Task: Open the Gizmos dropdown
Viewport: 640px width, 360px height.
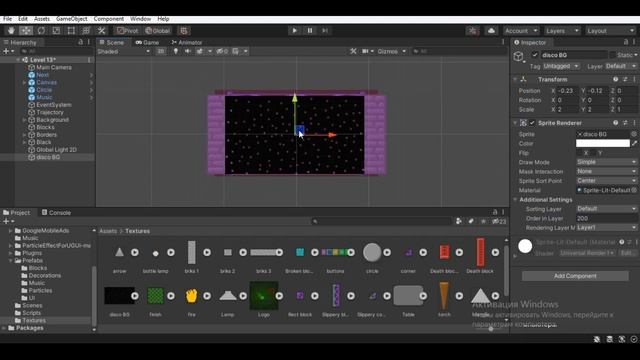Action: click(x=391, y=51)
